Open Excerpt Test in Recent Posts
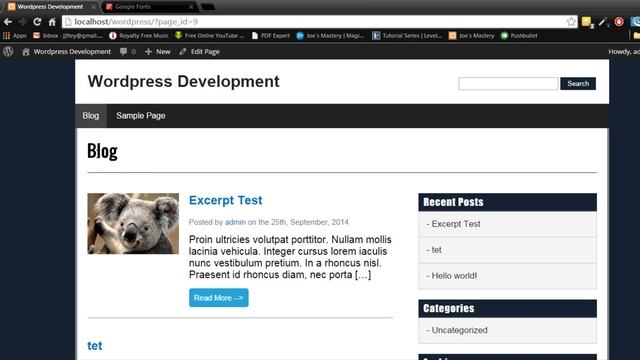 point(456,224)
